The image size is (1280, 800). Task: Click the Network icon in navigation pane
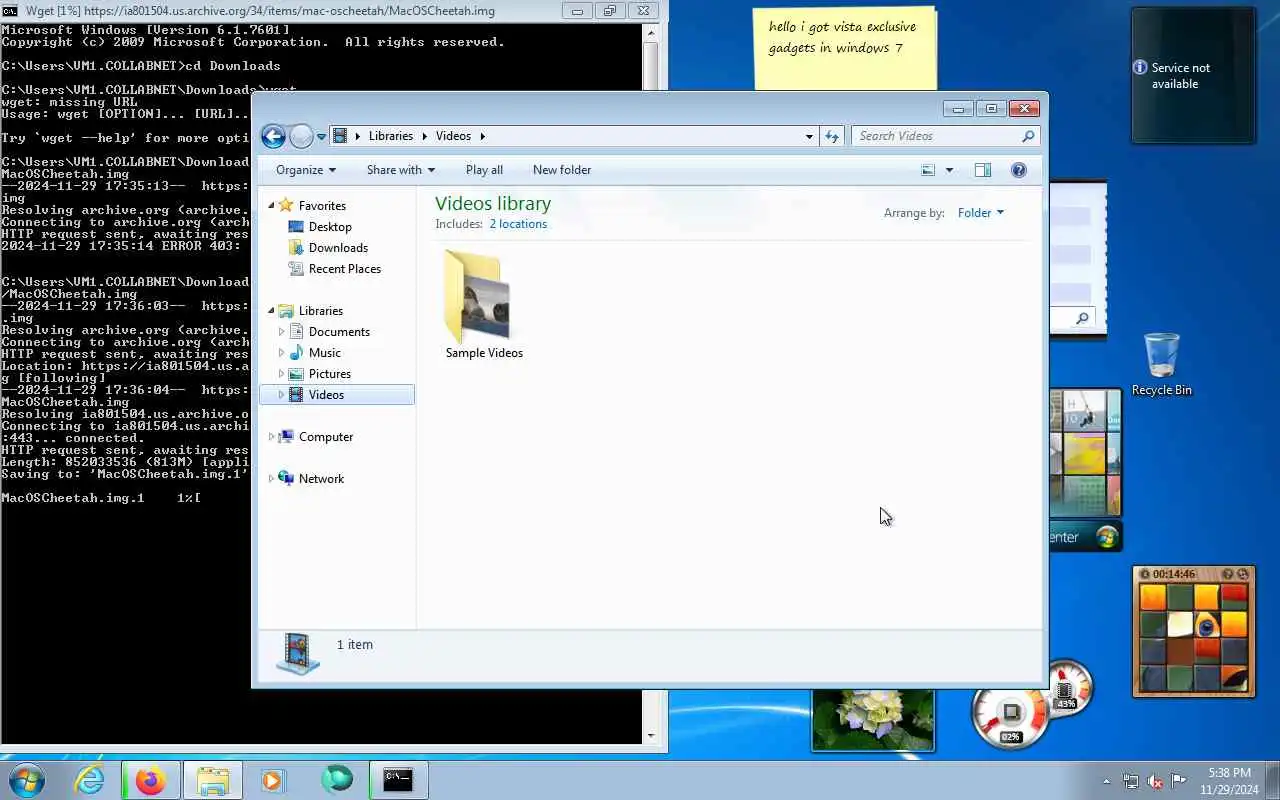point(286,479)
